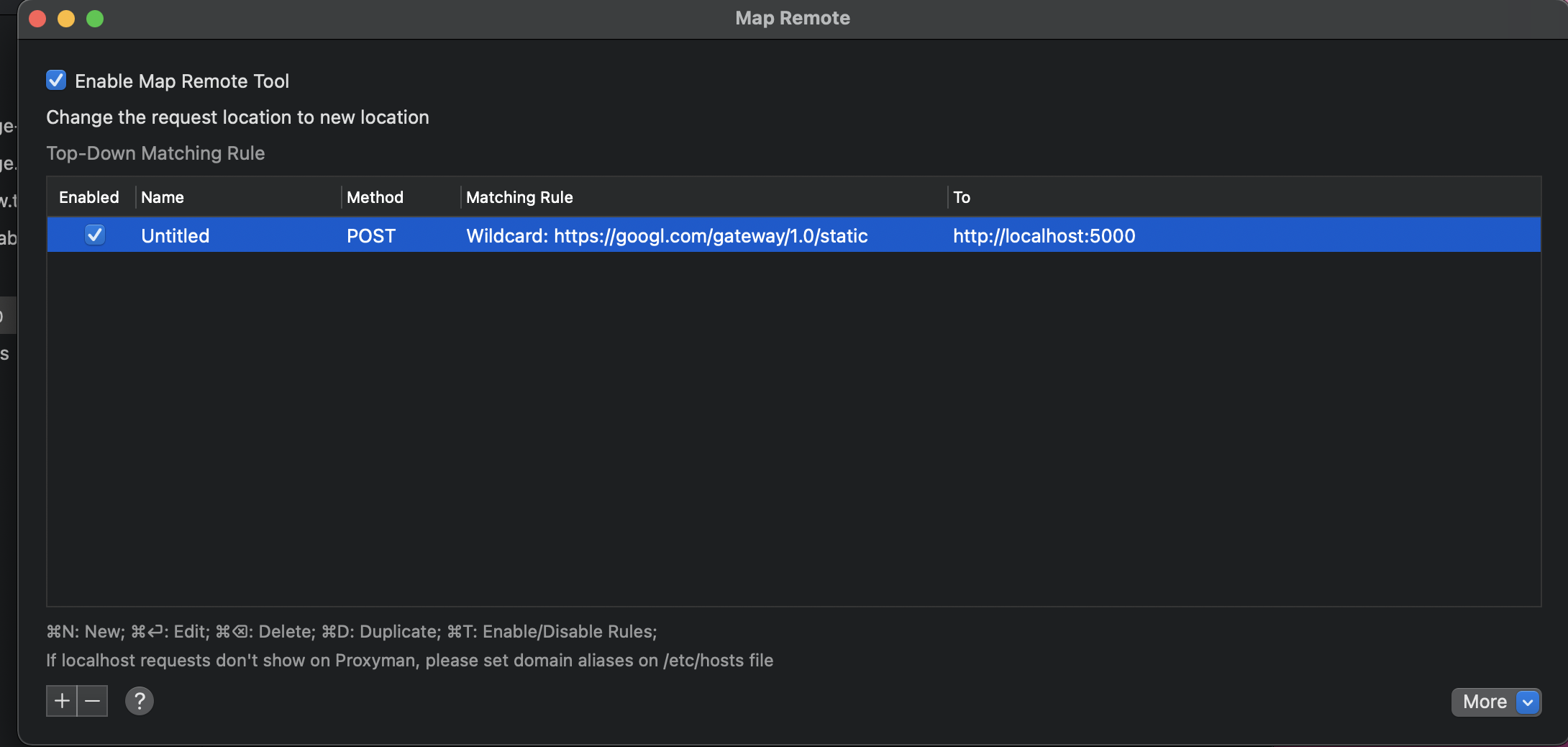Click the green zoom traffic light icon
The height and width of the screenshot is (747, 1568).
pyautogui.click(x=94, y=19)
